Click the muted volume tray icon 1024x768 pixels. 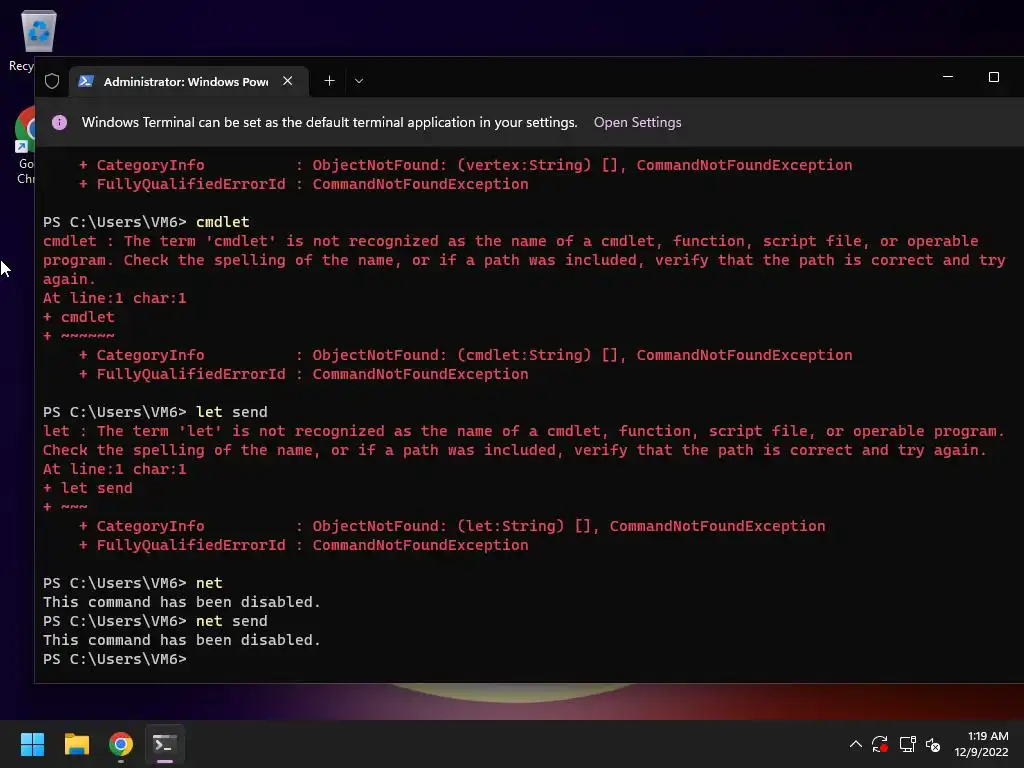click(x=933, y=744)
